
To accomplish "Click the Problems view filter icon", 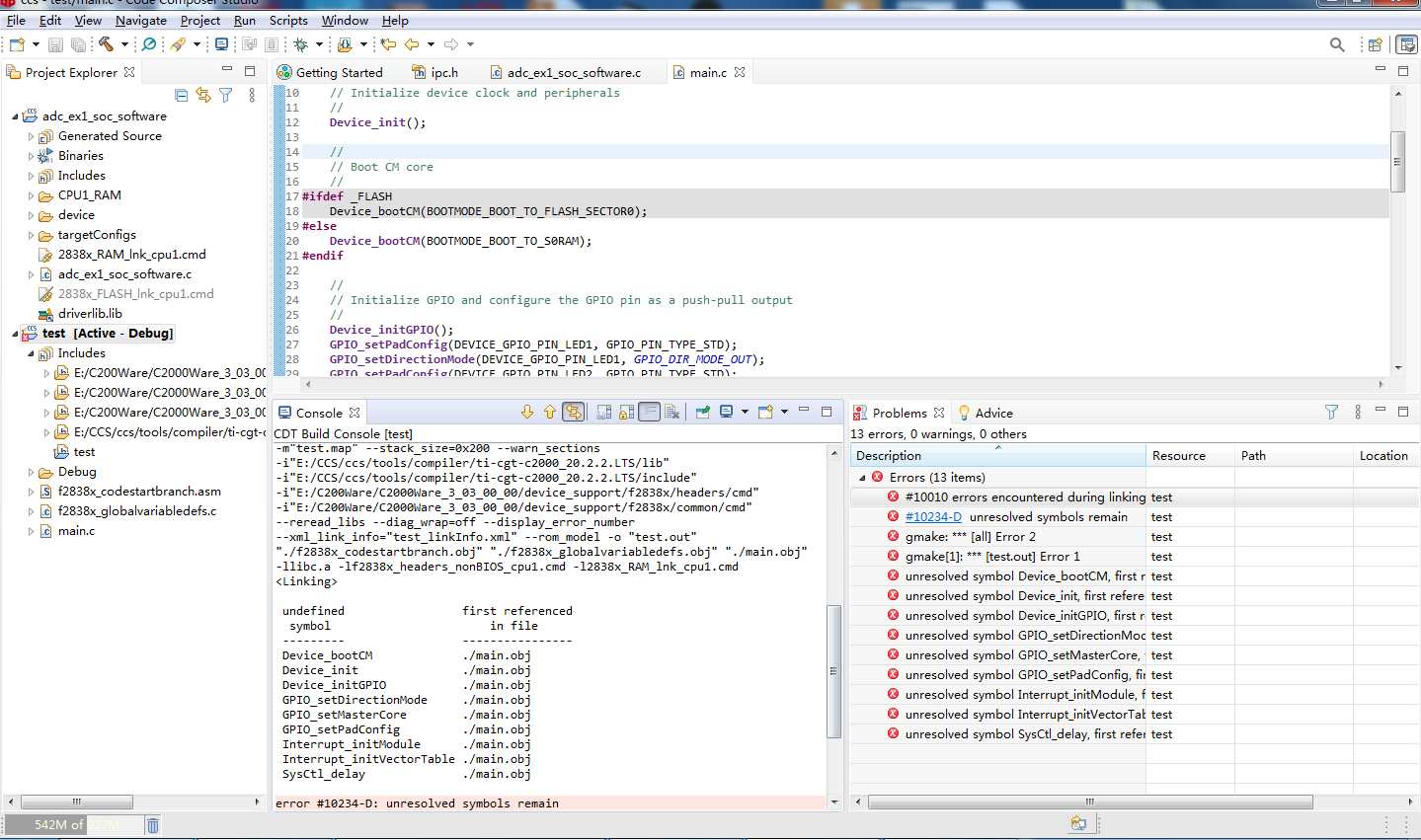I will (x=1331, y=413).
